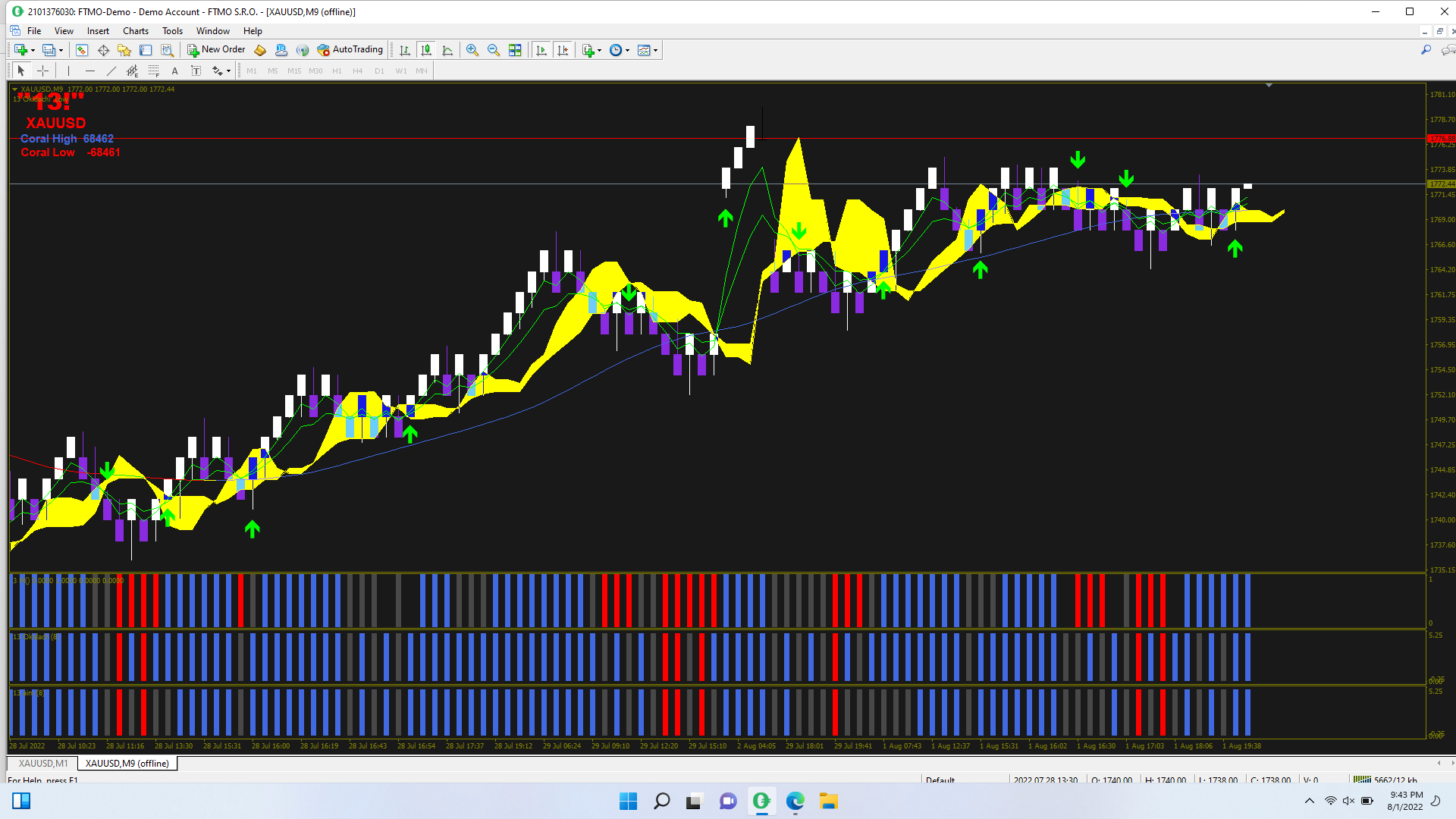Switch to candlestick chart mode
The width and height of the screenshot is (1456, 819).
tap(426, 50)
